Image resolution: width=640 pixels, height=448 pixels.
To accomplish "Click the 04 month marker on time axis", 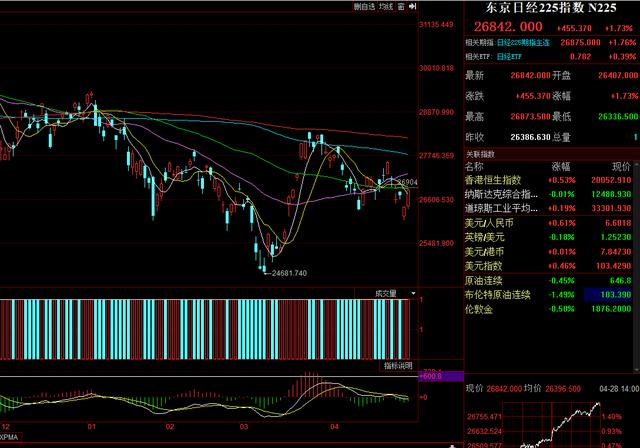I will [334, 427].
